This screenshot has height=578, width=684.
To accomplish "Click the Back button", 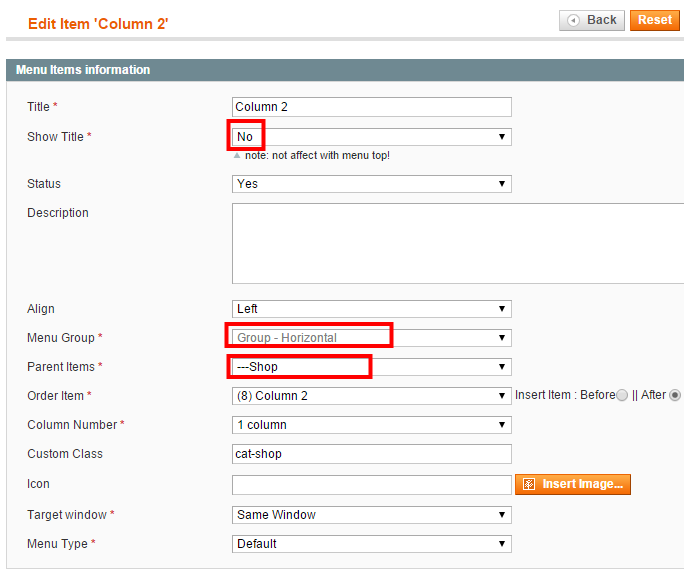I will (592, 20).
